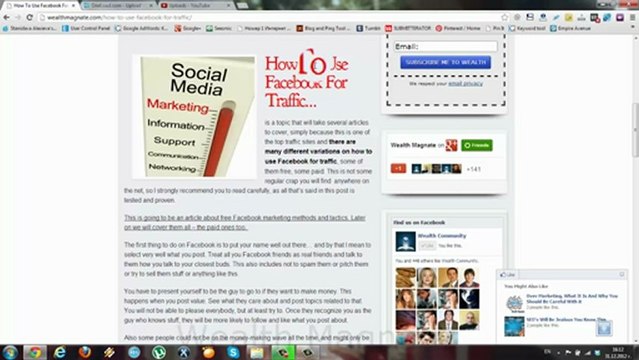
Task: Open the underlined free Facebook marketing methods link
Action: click(245, 223)
